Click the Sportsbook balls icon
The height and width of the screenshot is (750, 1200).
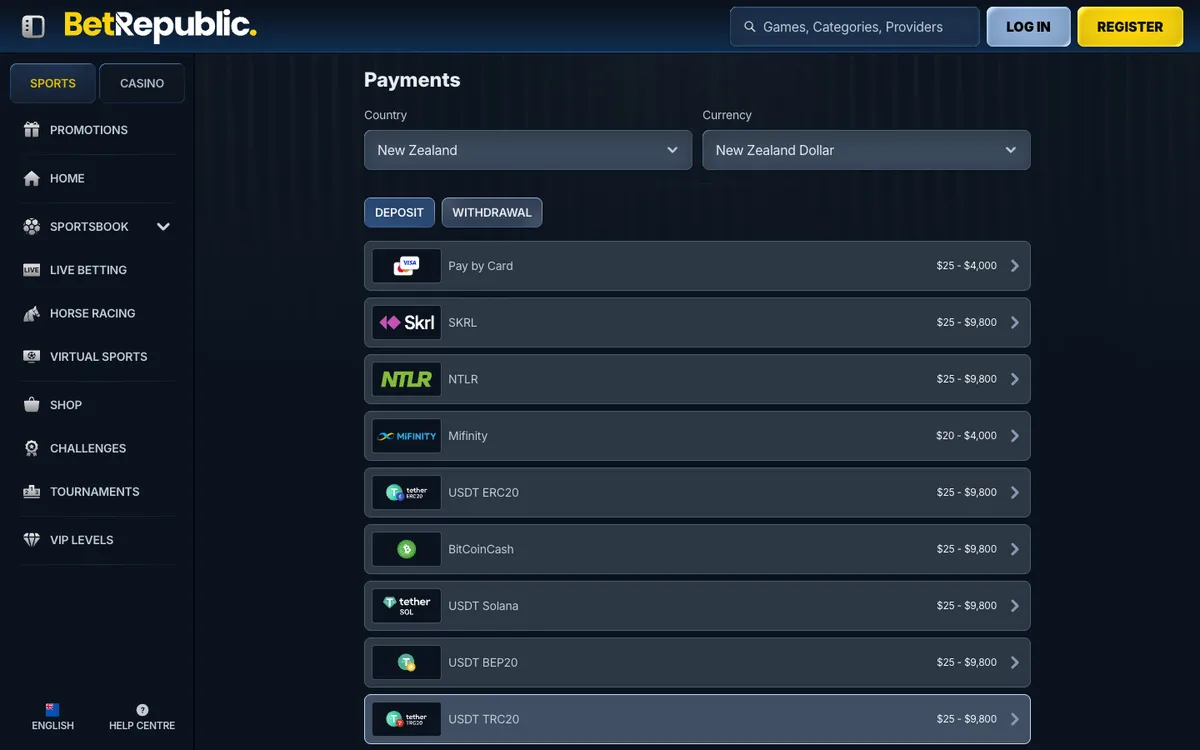point(32,227)
